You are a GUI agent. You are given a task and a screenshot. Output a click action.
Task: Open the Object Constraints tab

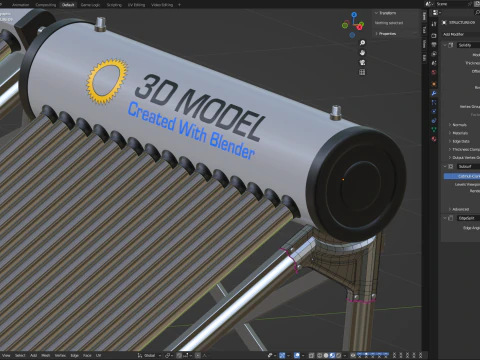(x=434, y=120)
